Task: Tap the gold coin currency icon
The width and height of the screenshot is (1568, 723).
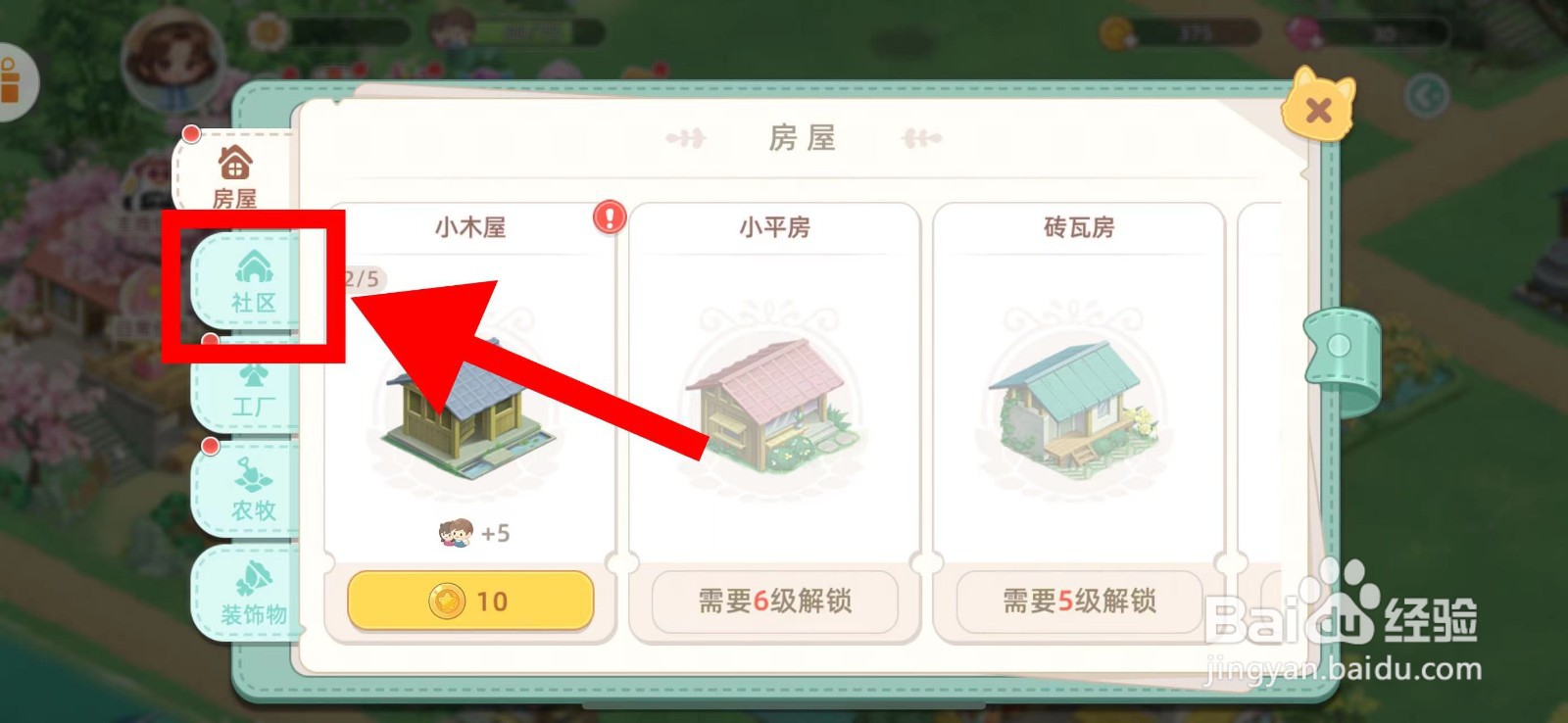Action: (x=1116, y=32)
